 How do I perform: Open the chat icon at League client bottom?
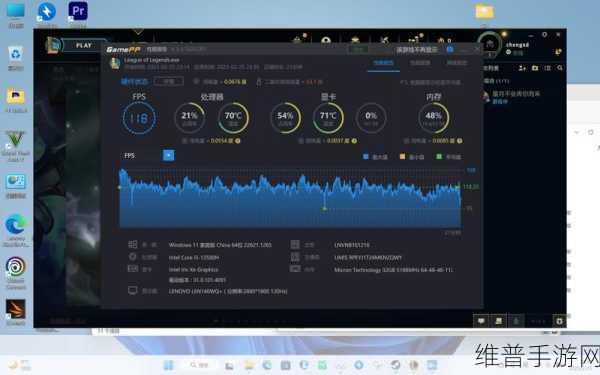click(481, 321)
